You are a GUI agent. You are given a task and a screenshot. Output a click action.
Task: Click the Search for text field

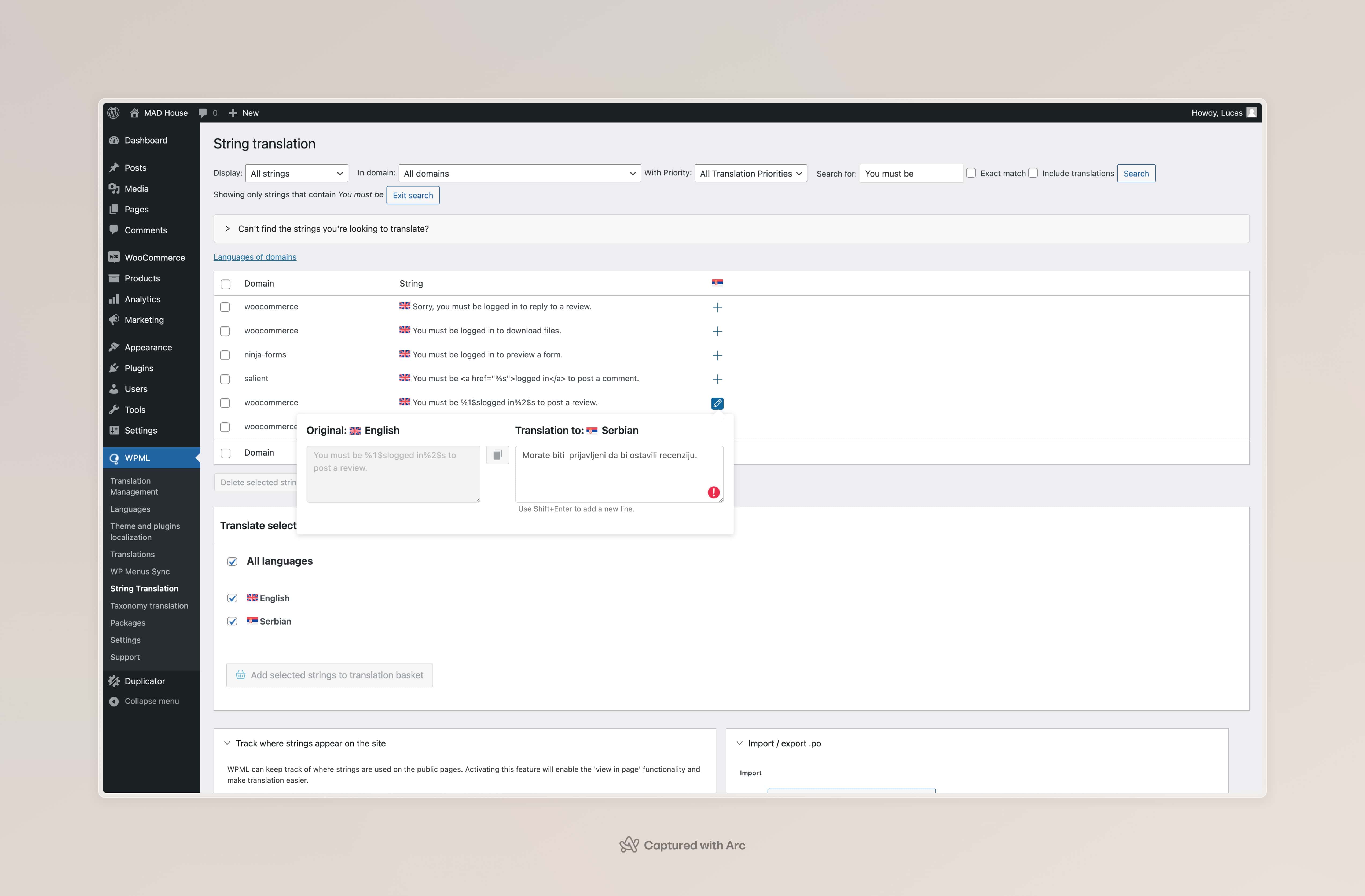pos(911,173)
